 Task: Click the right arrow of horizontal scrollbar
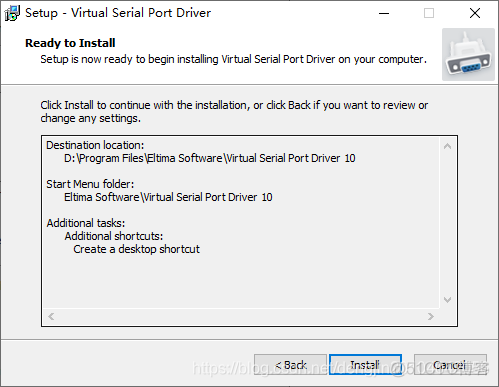431,316
